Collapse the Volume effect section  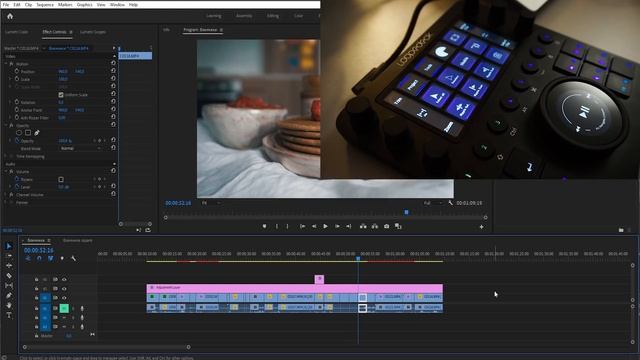tap(6, 172)
